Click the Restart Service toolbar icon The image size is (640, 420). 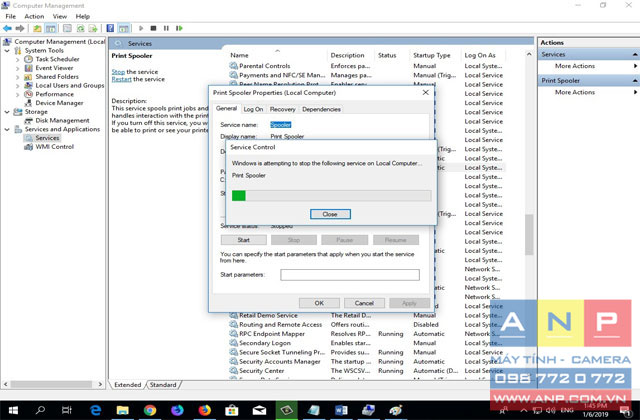point(179,28)
